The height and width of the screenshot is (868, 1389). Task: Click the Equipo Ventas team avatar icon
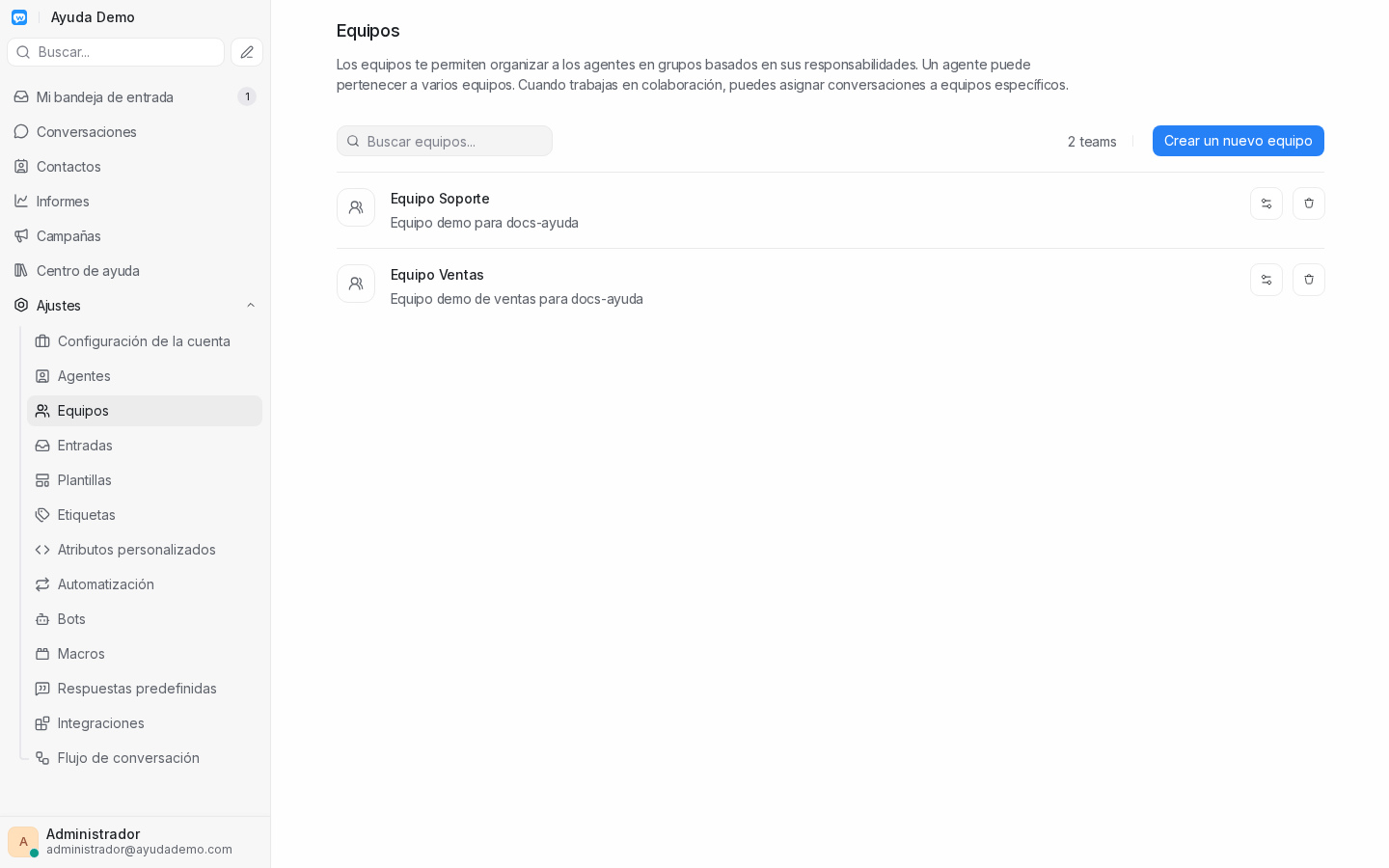[356, 284]
